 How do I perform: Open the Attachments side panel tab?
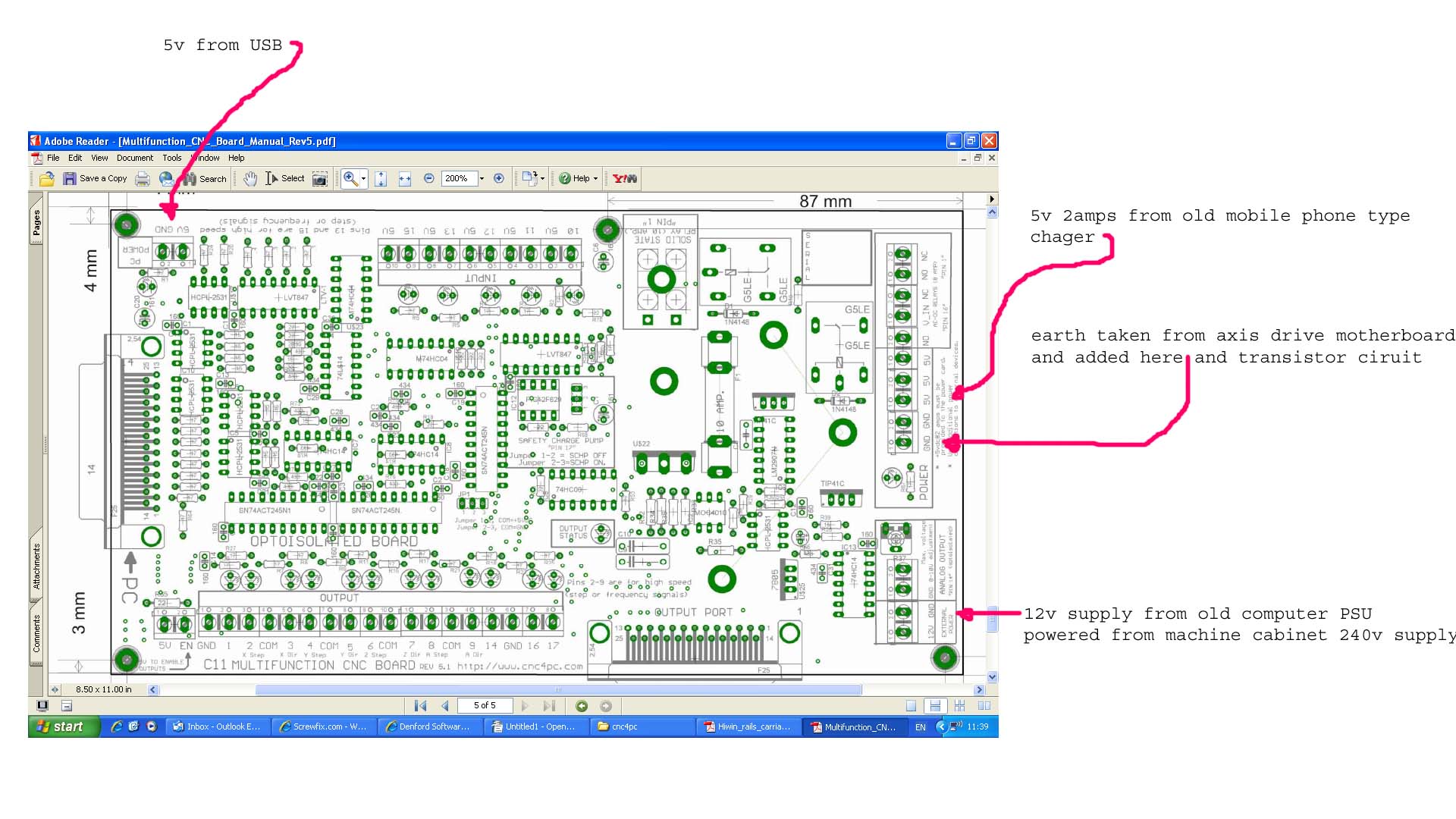click(x=36, y=566)
